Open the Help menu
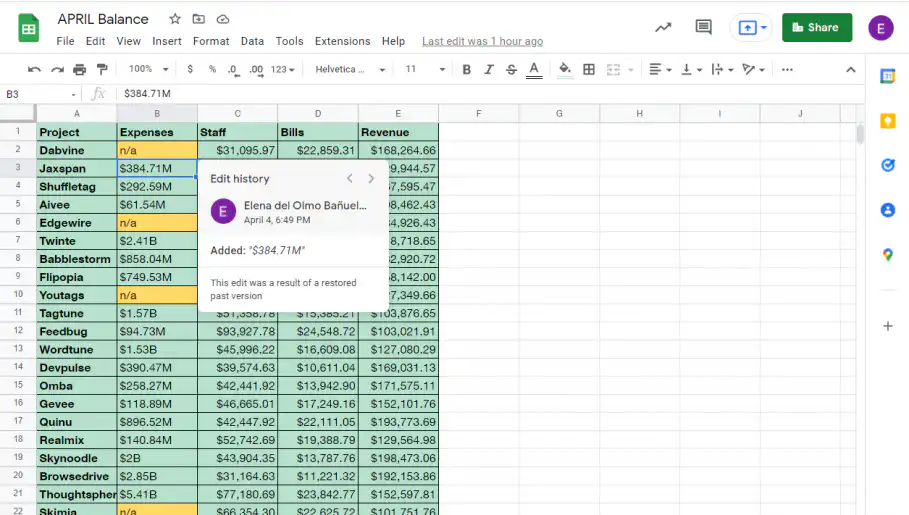The width and height of the screenshot is (909, 515). point(393,41)
